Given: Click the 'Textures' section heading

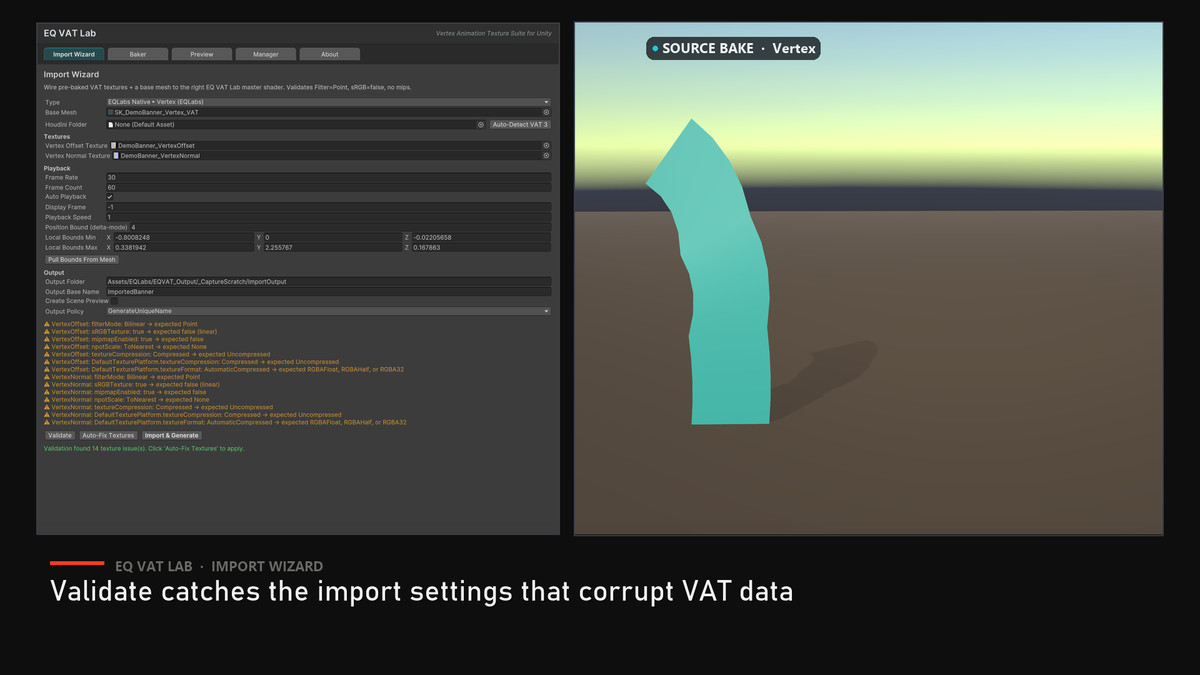Looking at the screenshot, I should pyautogui.click(x=57, y=136).
